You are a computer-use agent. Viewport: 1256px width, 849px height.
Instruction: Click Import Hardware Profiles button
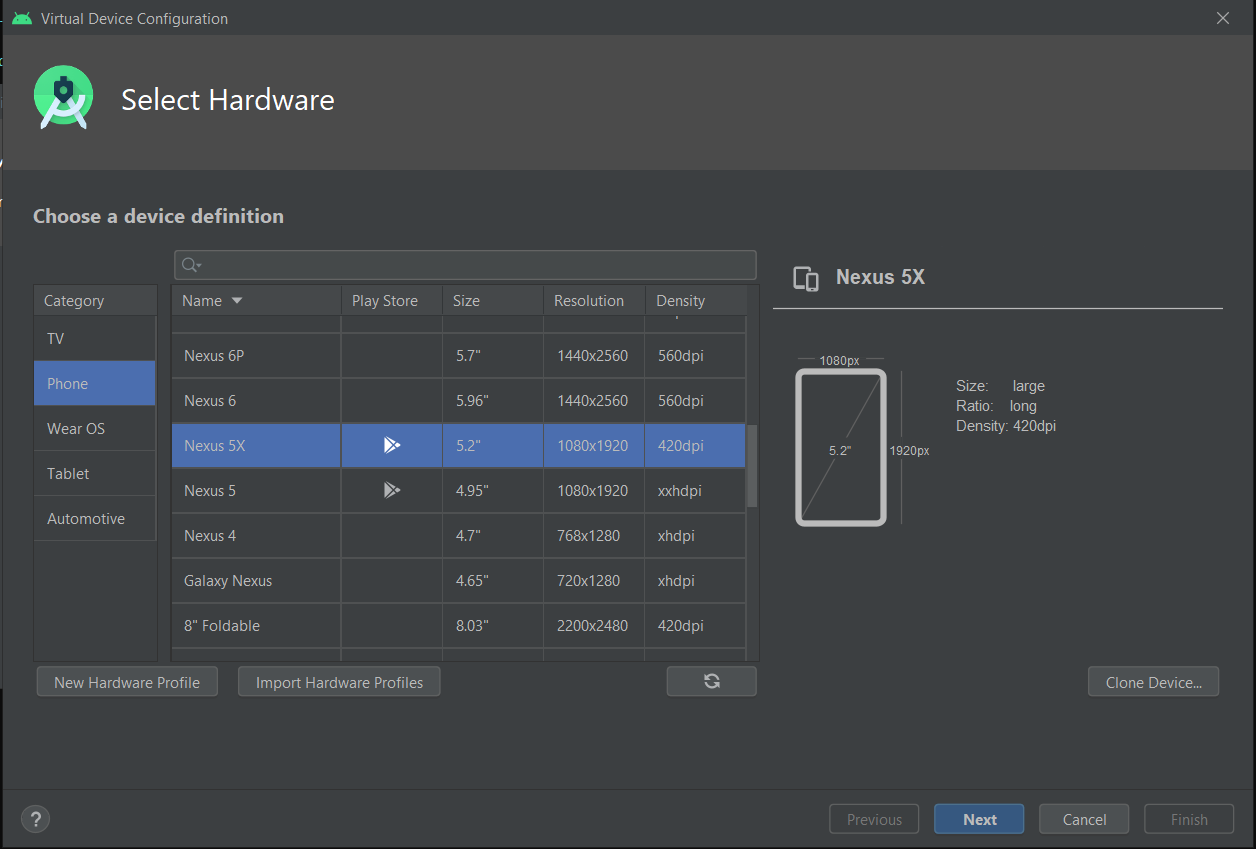tap(339, 682)
